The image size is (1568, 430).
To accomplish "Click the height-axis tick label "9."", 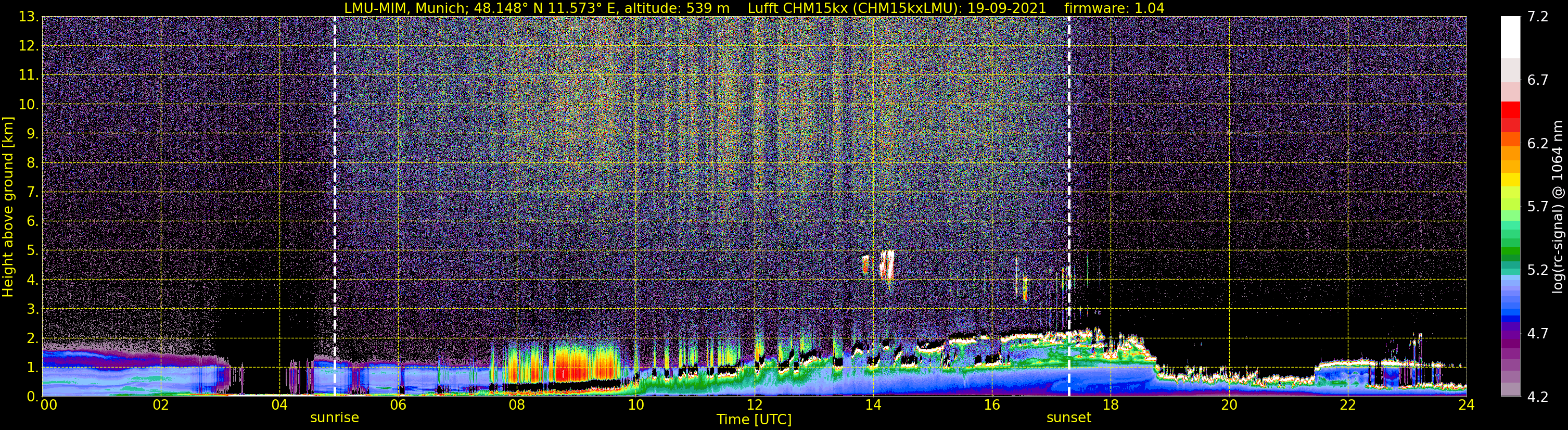I will pos(32,134).
